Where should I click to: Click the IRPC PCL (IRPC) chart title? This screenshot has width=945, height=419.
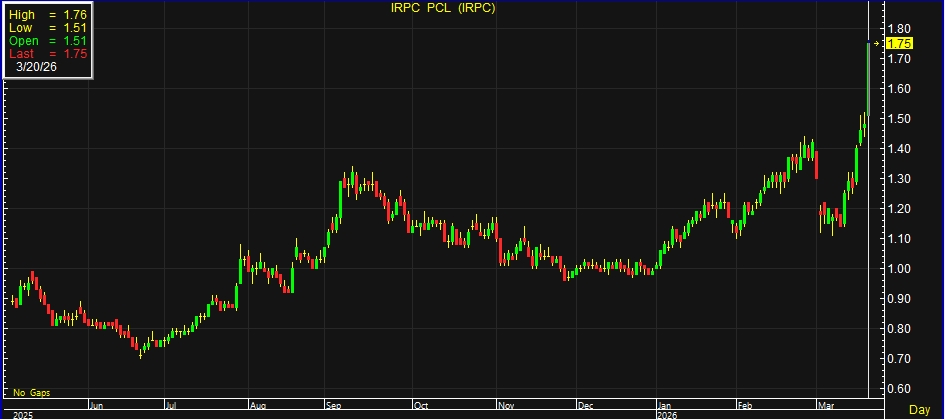click(x=443, y=8)
